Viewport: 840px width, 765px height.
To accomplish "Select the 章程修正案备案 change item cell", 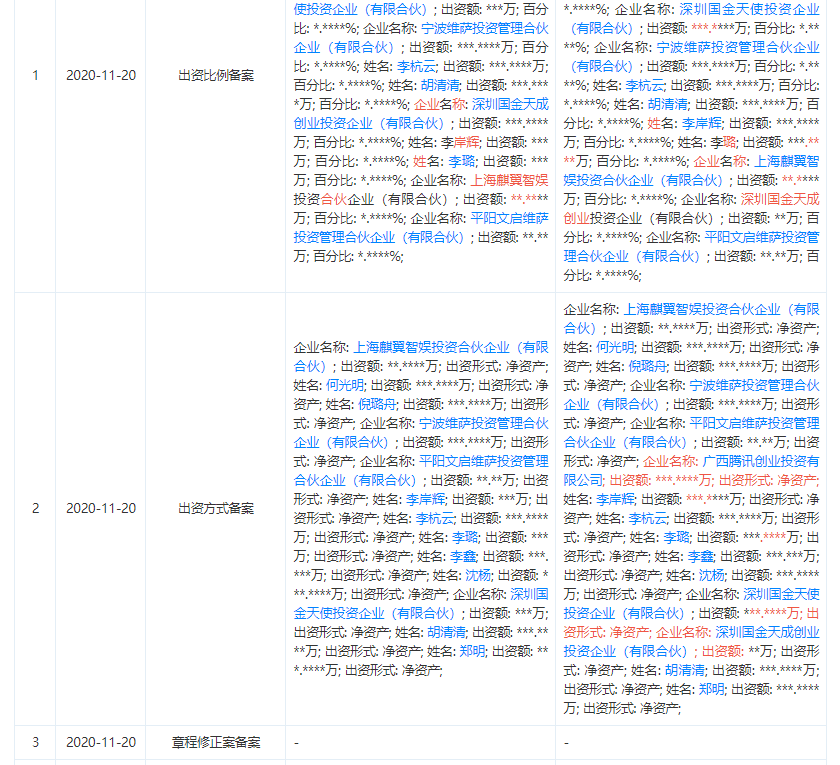I will tap(215, 742).
